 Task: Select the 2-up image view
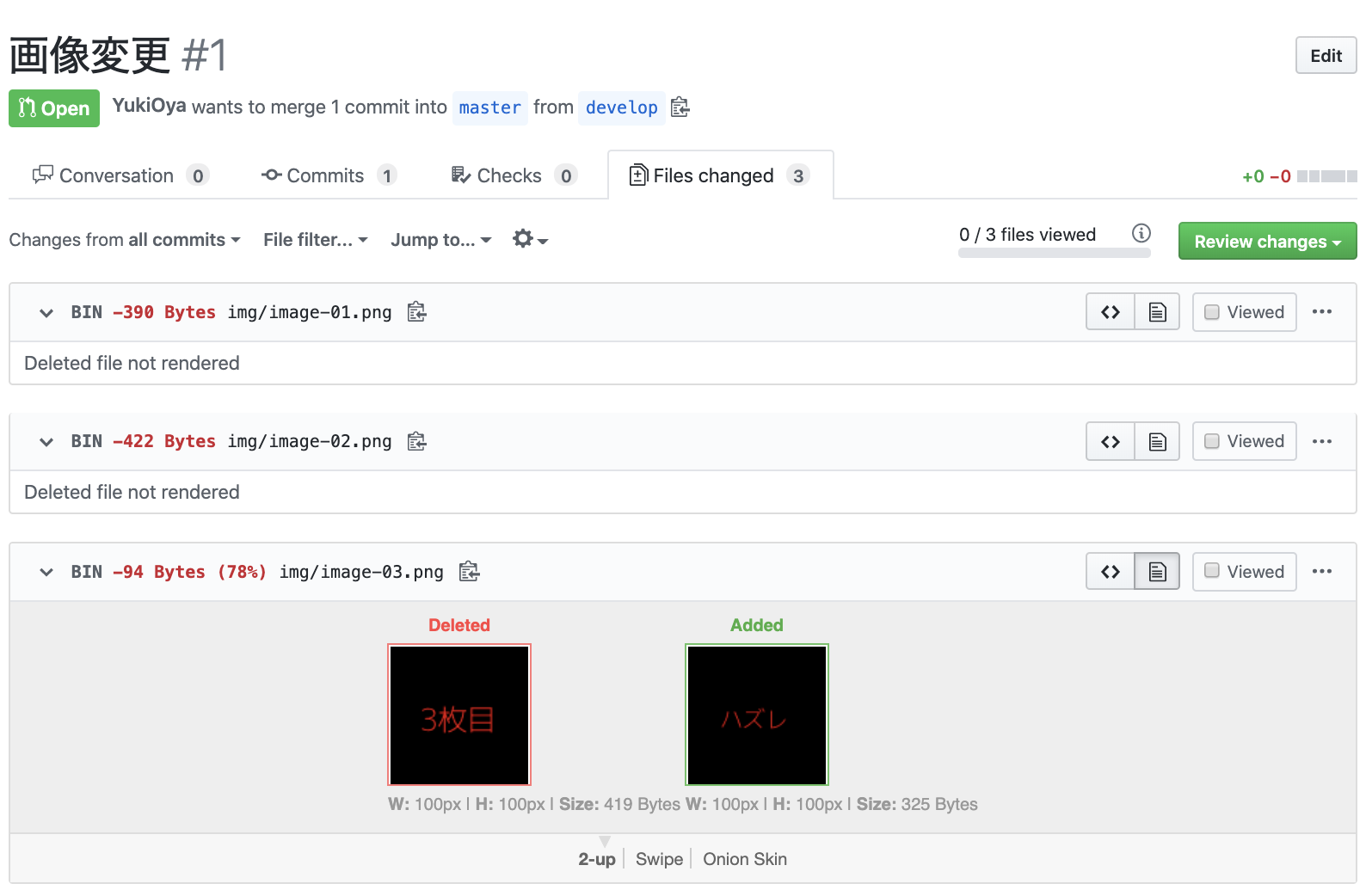point(597,859)
